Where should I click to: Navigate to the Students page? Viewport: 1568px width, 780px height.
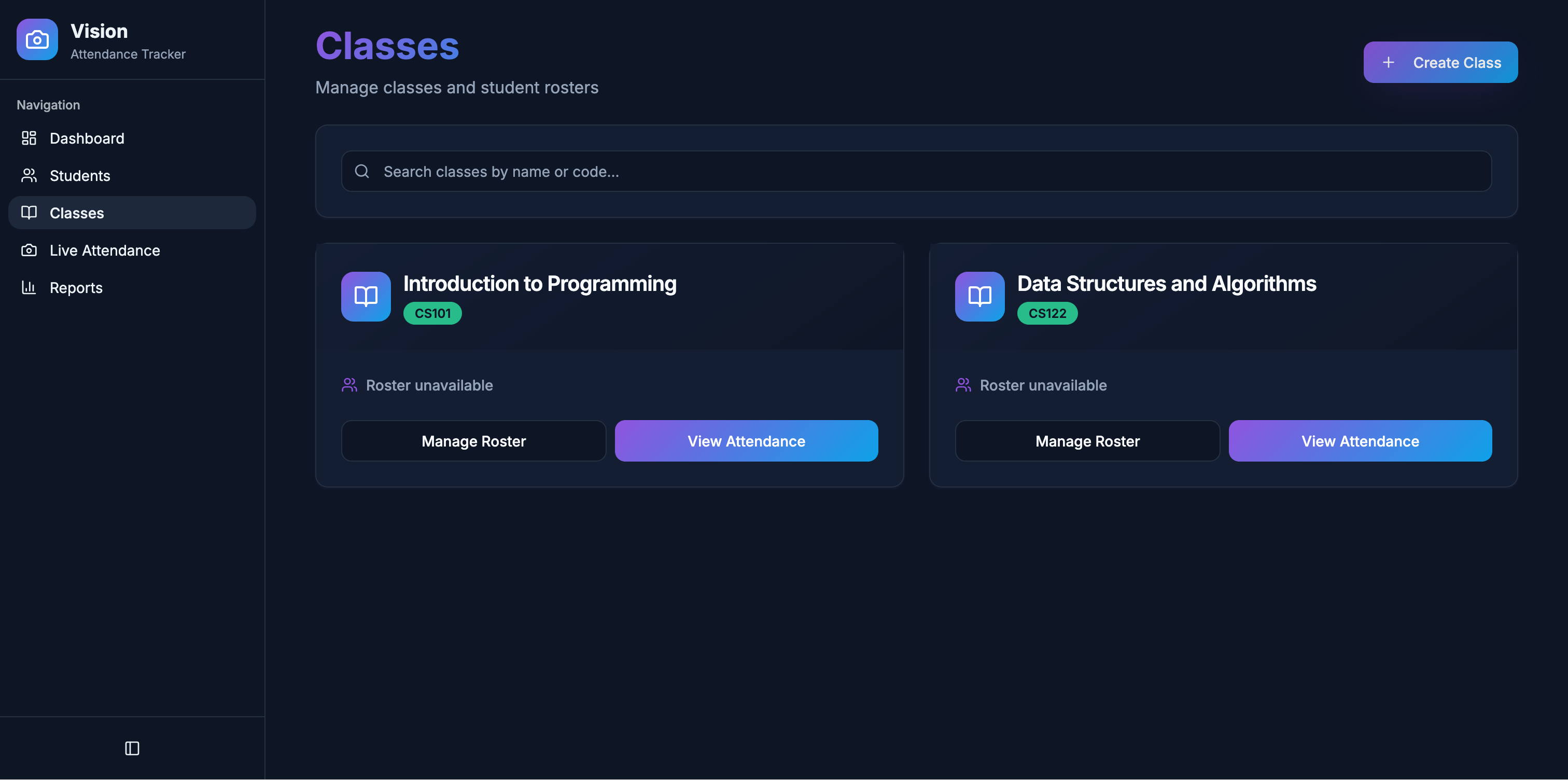tap(80, 175)
